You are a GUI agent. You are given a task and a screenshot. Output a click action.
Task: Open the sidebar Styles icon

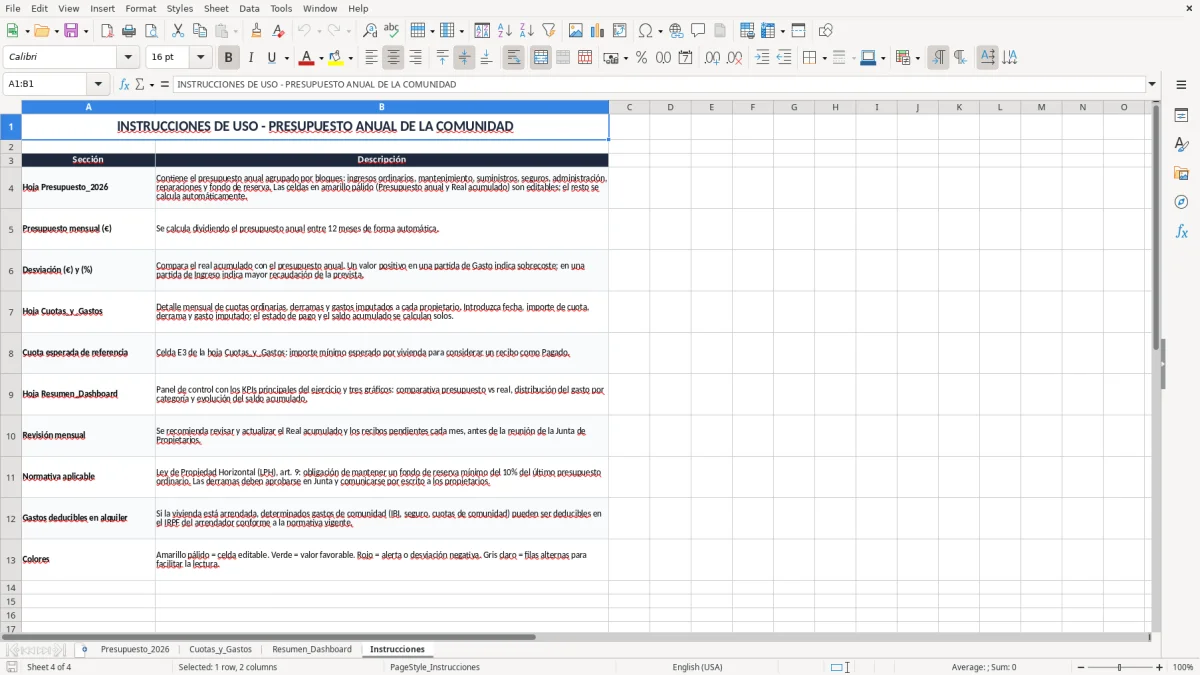[x=1181, y=145]
